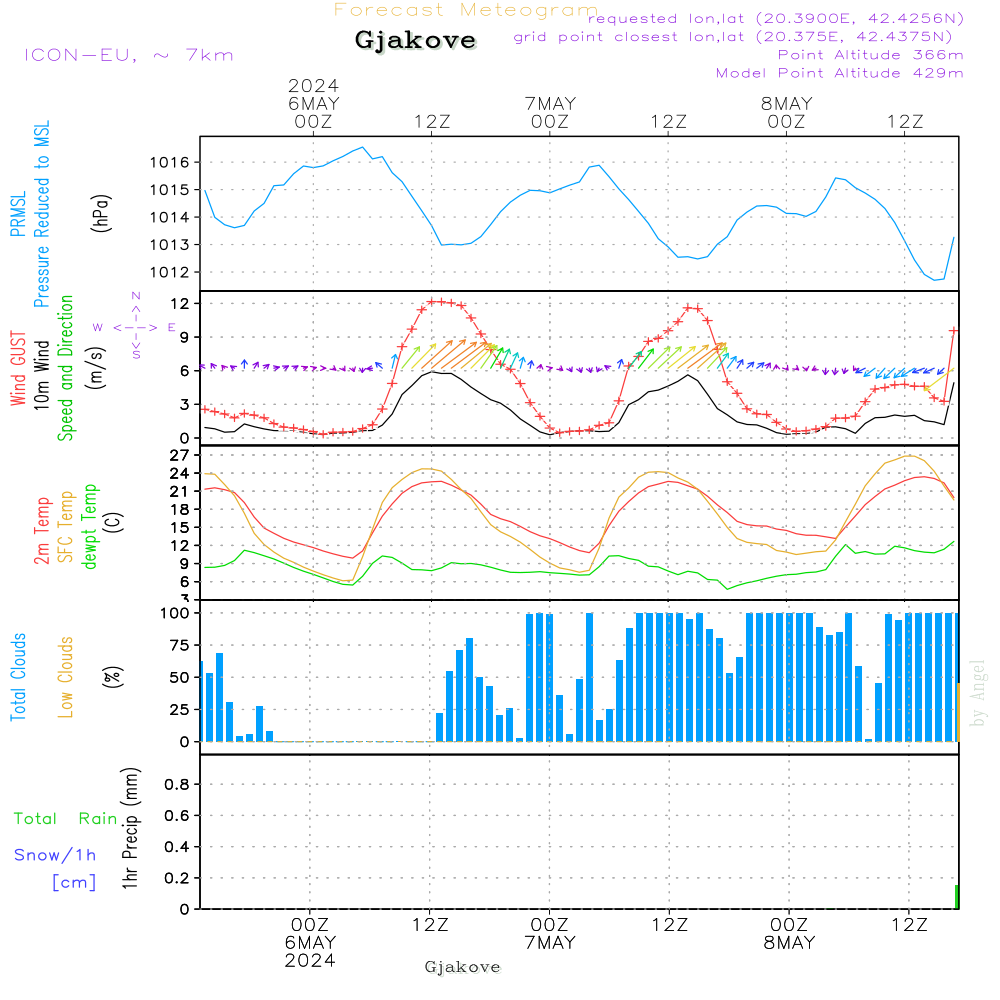Click "Pressure Reduced to MSL" label

(x=41, y=214)
